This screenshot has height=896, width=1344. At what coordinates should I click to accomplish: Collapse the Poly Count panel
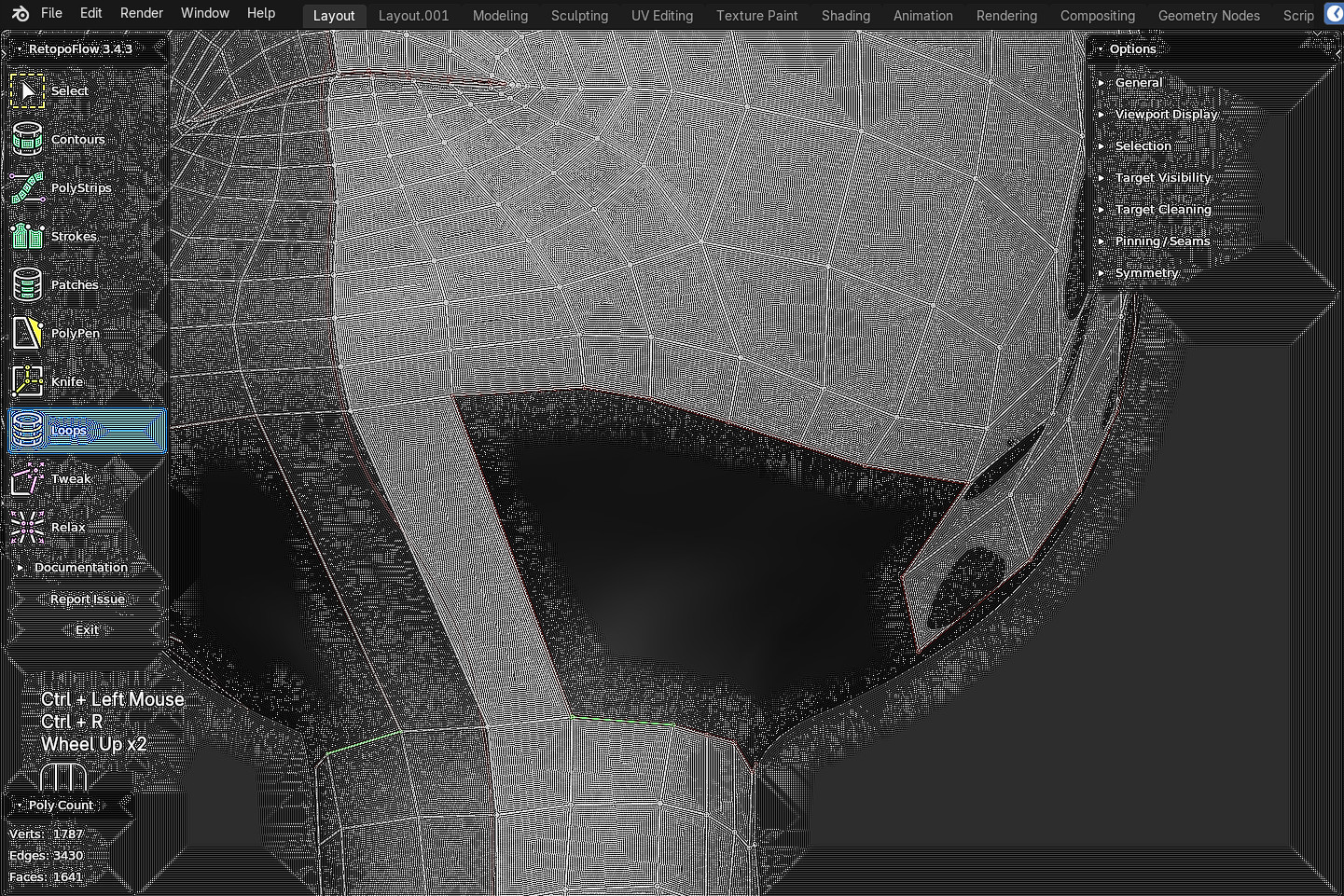[19, 806]
